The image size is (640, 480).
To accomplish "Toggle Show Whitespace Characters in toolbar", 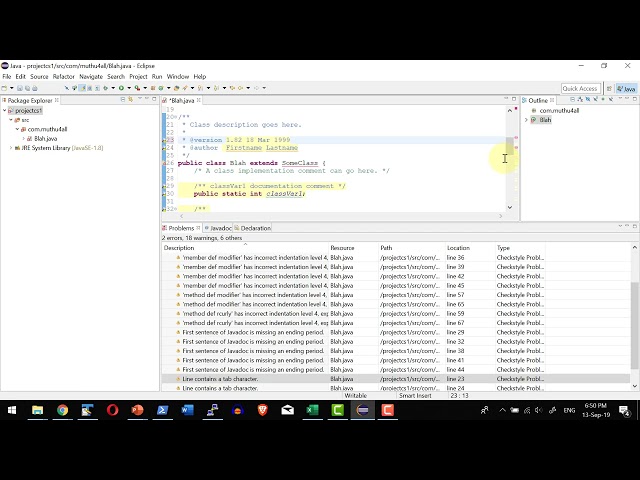I will [x=98, y=88].
